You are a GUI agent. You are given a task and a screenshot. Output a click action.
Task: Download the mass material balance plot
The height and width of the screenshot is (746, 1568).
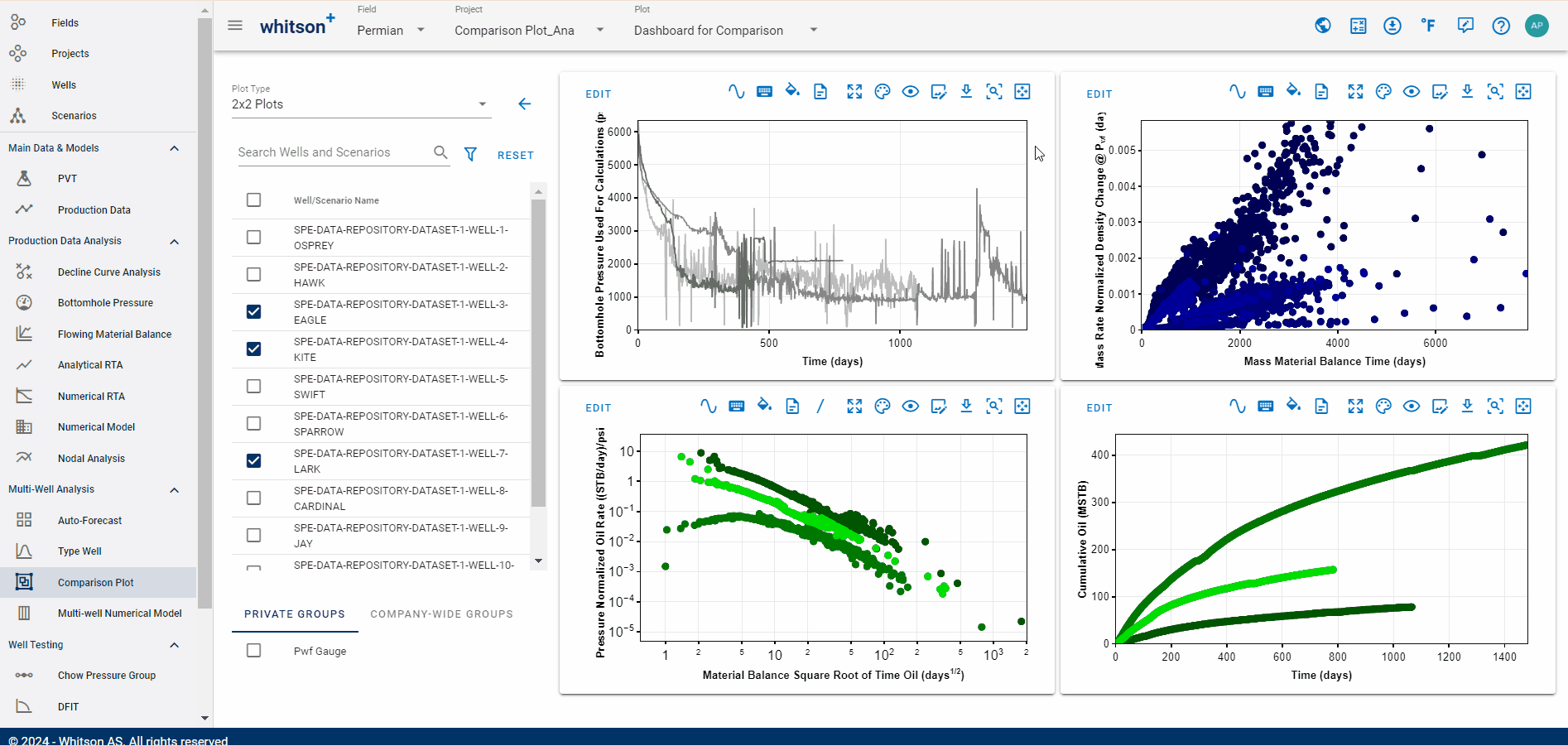1467,92
